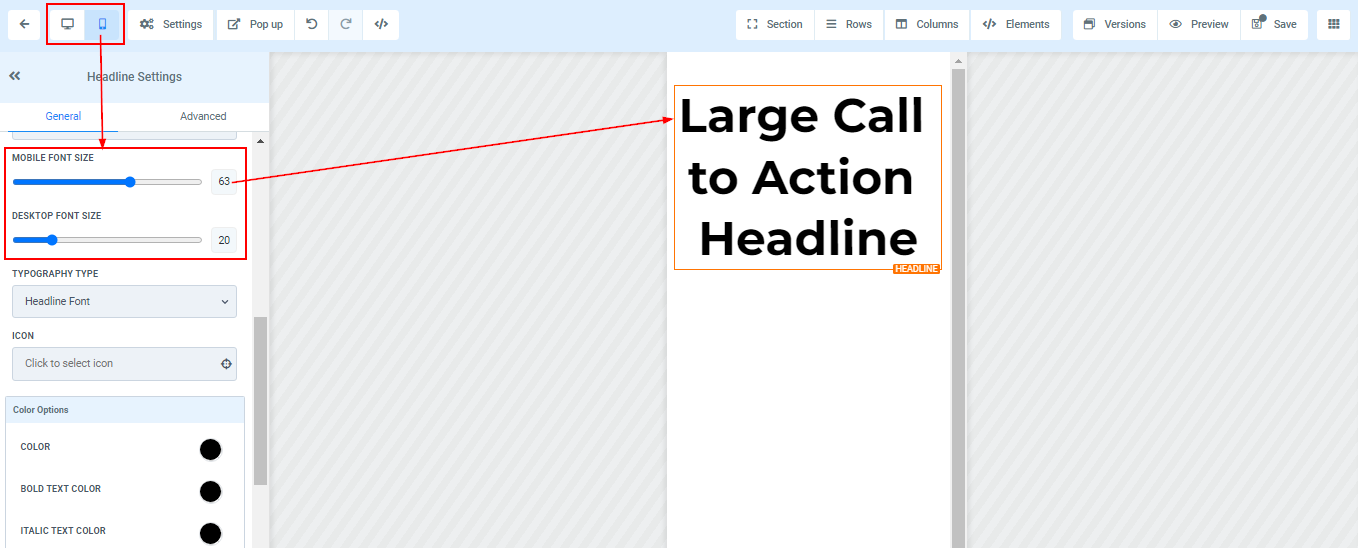Add Columns from toolbar
Screen dimensions: 1358x548
927,24
